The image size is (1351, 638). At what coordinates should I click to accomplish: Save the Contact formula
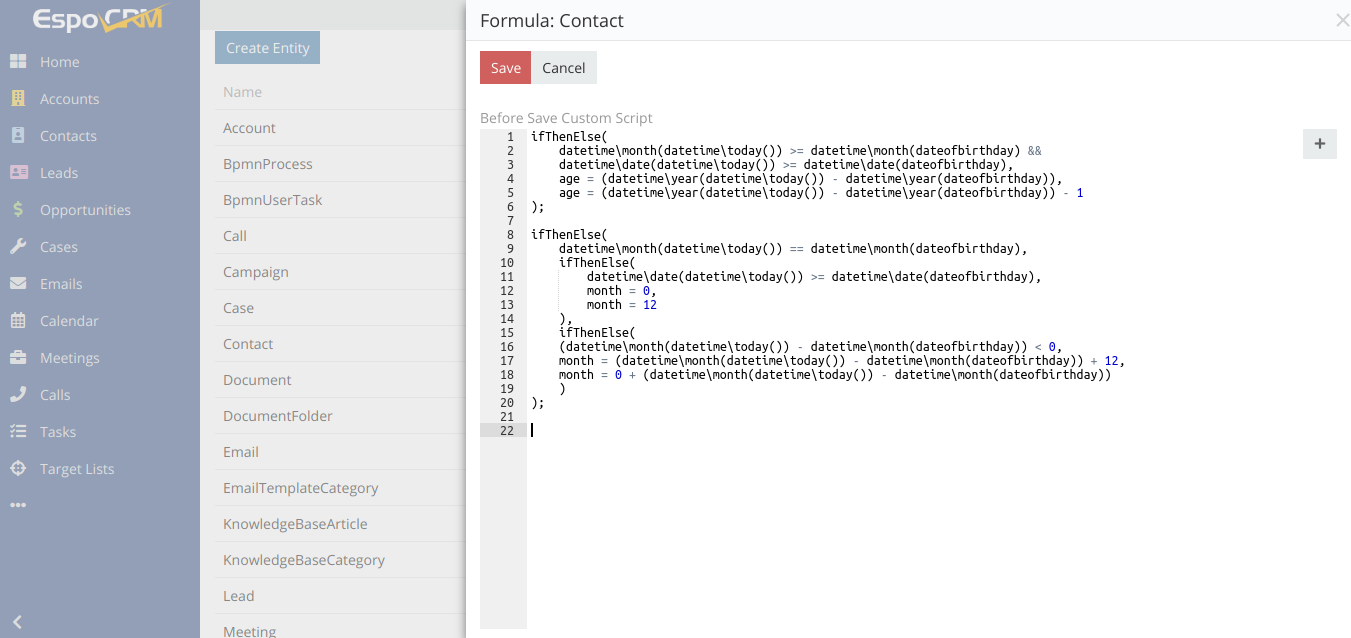pyautogui.click(x=505, y=68)
